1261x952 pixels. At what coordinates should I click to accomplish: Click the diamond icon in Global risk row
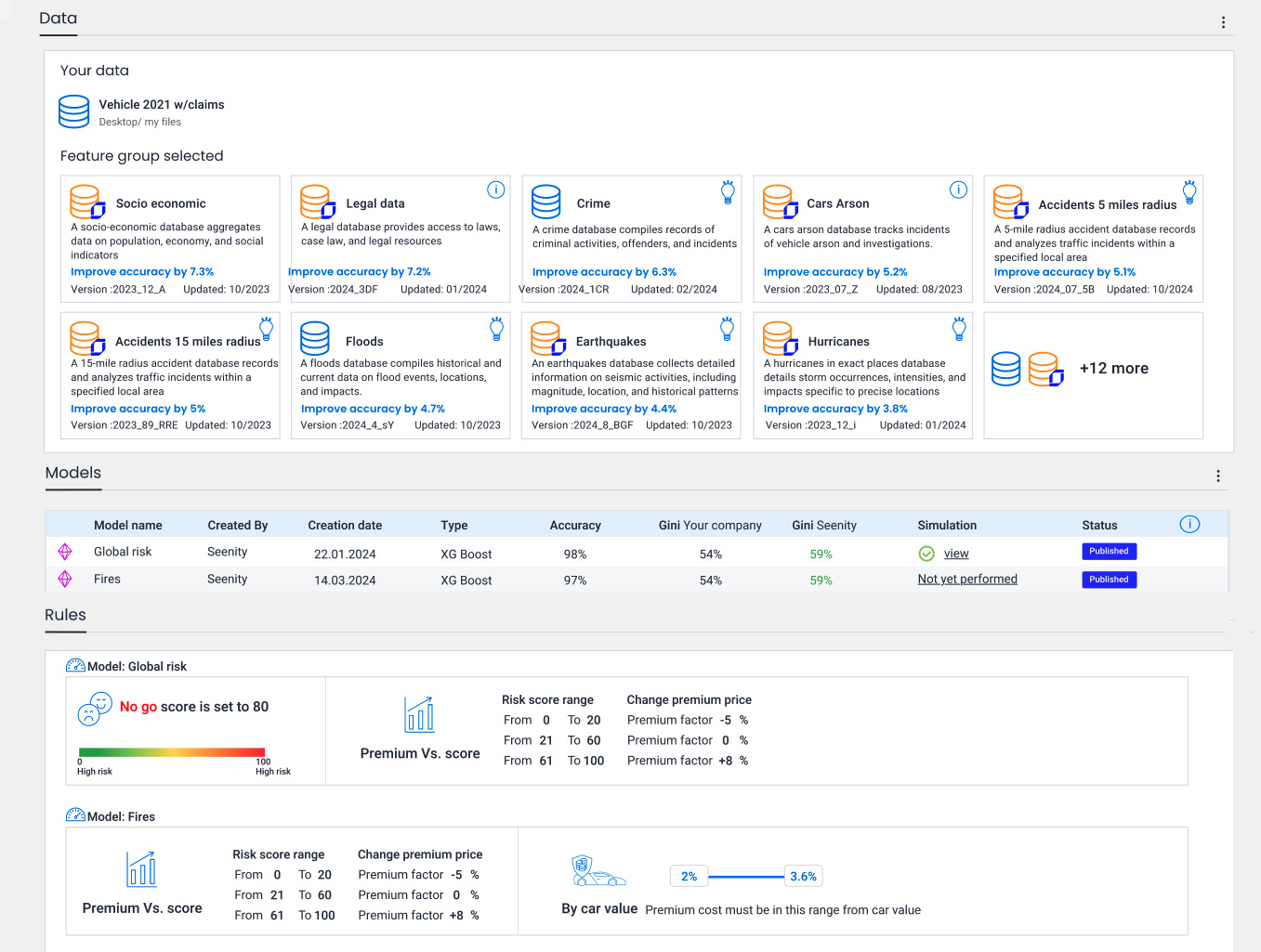pyautogui.click(x=65, y=552)
